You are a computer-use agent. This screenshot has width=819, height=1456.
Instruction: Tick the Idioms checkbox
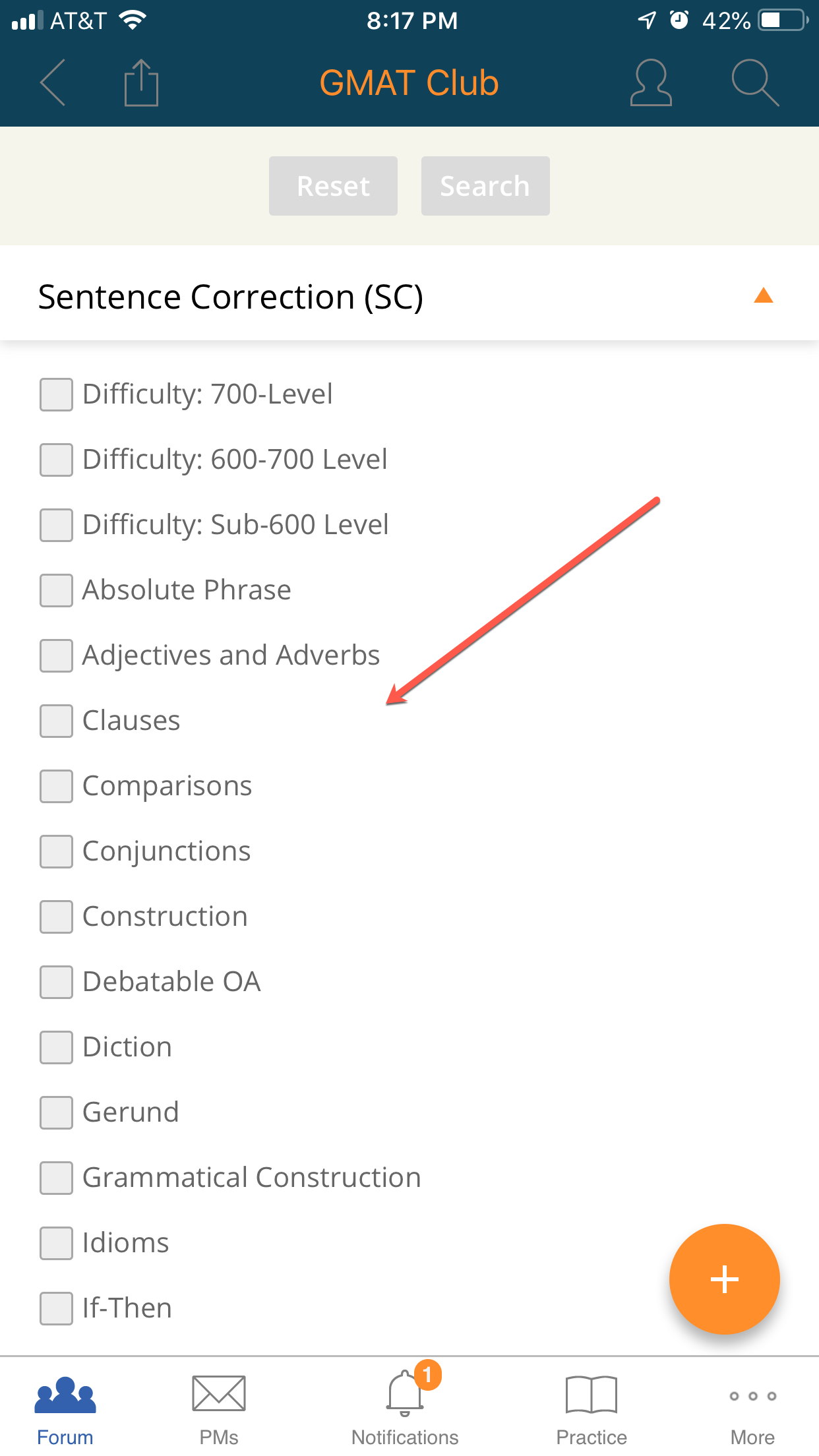[56, 1243]
